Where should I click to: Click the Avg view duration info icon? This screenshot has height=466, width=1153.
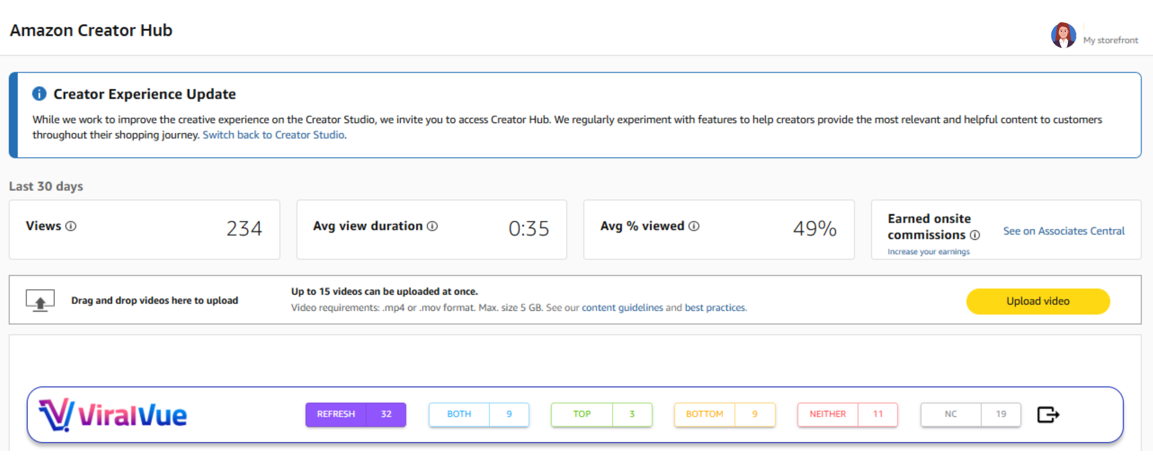point(432,226)
